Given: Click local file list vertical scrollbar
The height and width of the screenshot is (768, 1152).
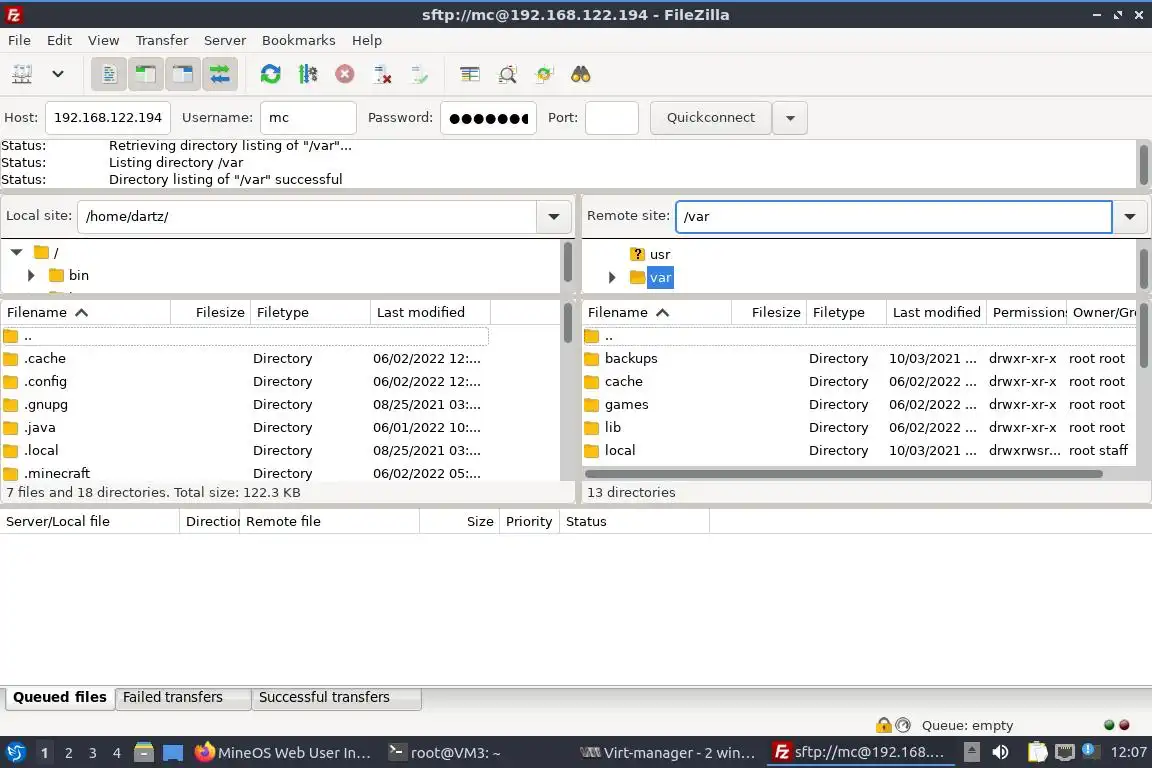Looking at the screenshot, I should pyautogui.click(x=568, y=323).
